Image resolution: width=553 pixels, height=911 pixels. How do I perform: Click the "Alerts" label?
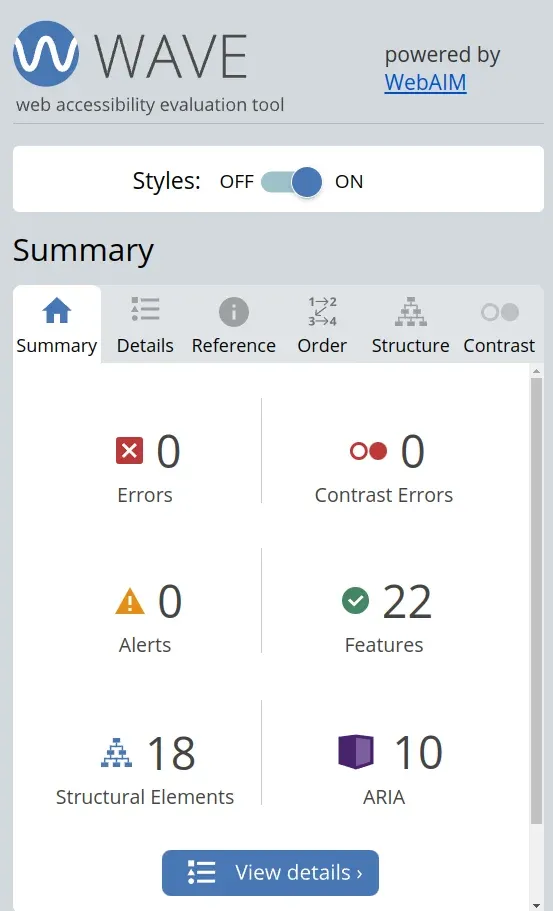pos(145,645)
